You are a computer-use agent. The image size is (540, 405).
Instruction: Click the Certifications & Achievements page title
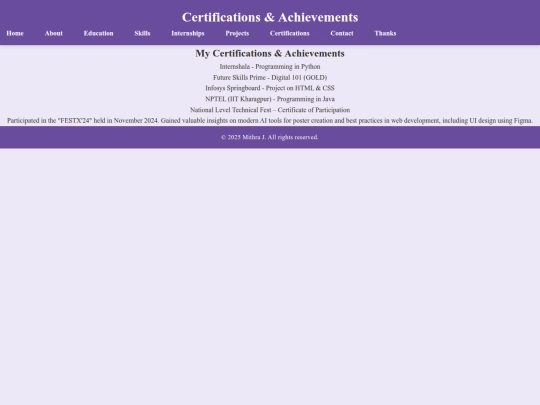coord(270,17)
